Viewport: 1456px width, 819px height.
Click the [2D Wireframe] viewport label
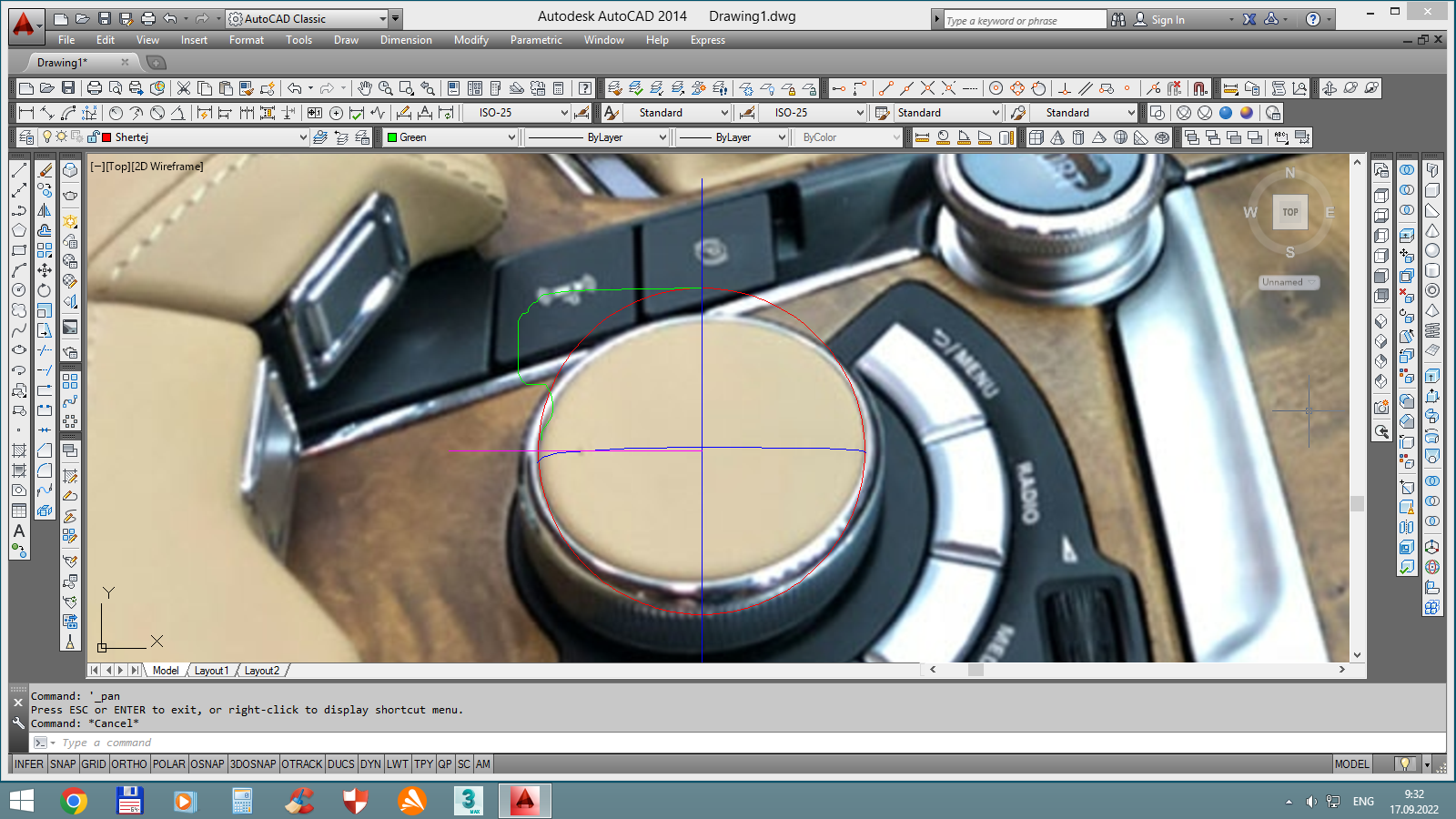click(166, 167)
